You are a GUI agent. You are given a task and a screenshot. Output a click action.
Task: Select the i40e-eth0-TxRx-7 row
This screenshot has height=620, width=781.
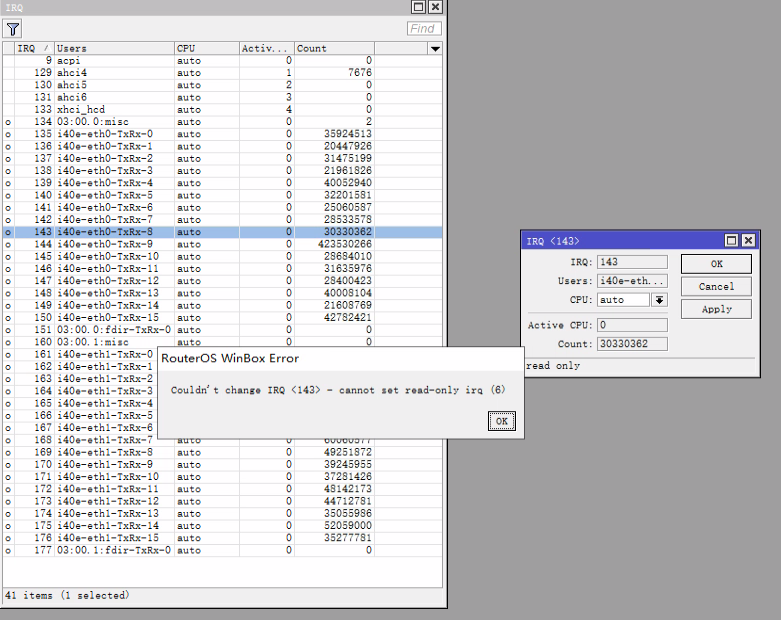pyautogui.click(x=222, y=220)
